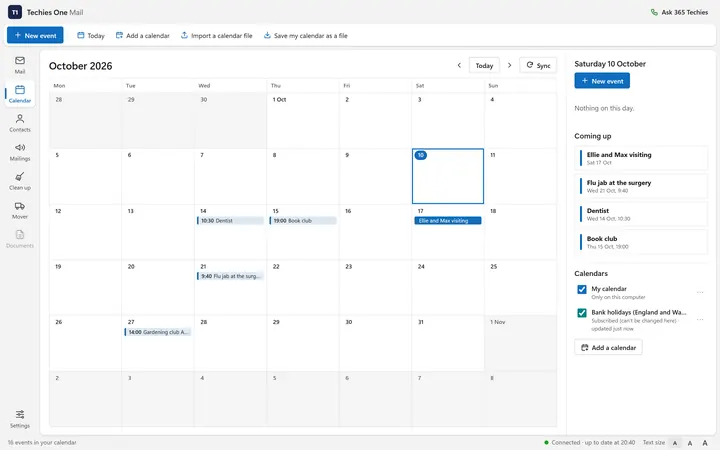Click the Saturday 10 October heading
The width and height of the screenshot is (720, 450).
[x=610, y=64]
